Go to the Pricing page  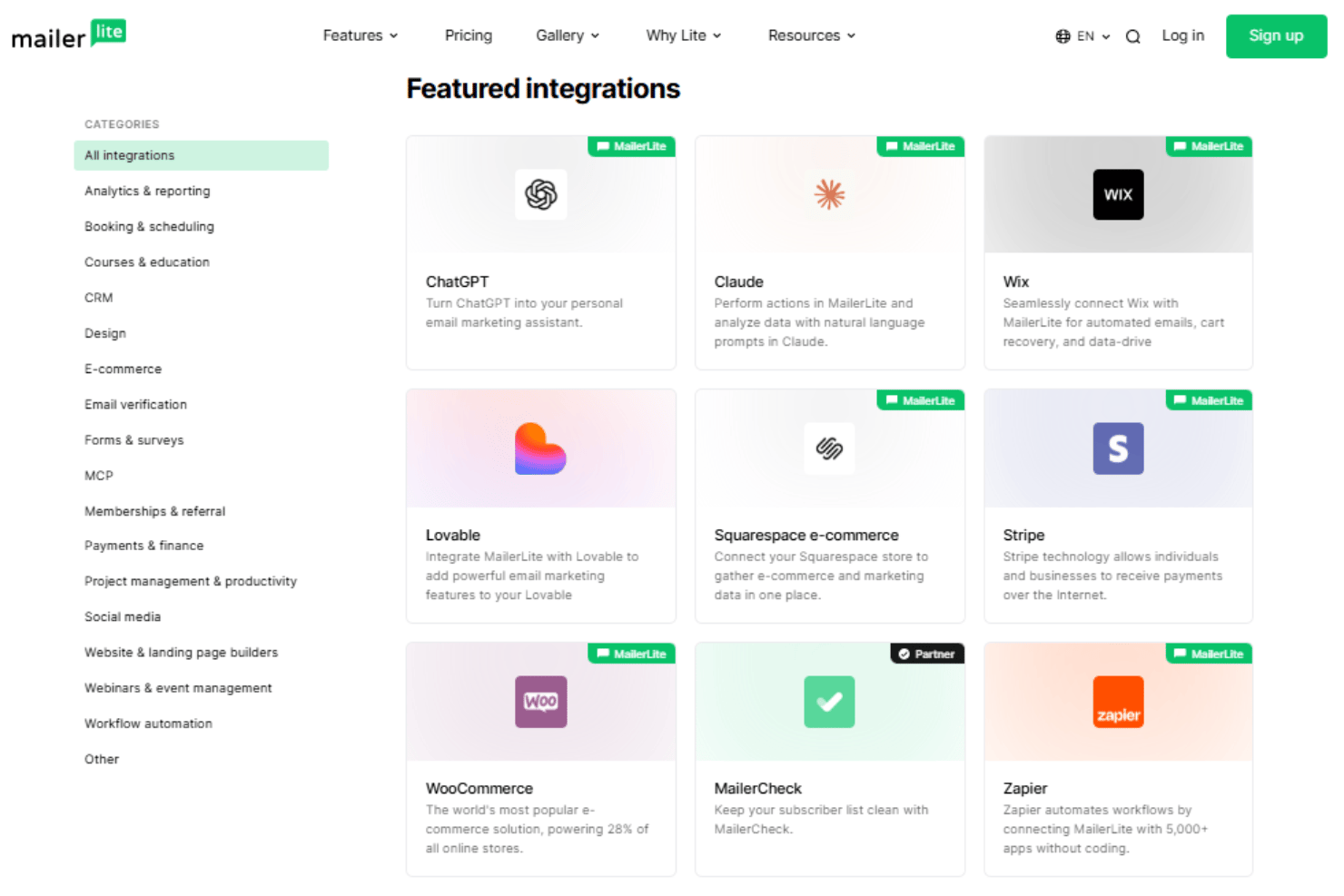[469, 35]
